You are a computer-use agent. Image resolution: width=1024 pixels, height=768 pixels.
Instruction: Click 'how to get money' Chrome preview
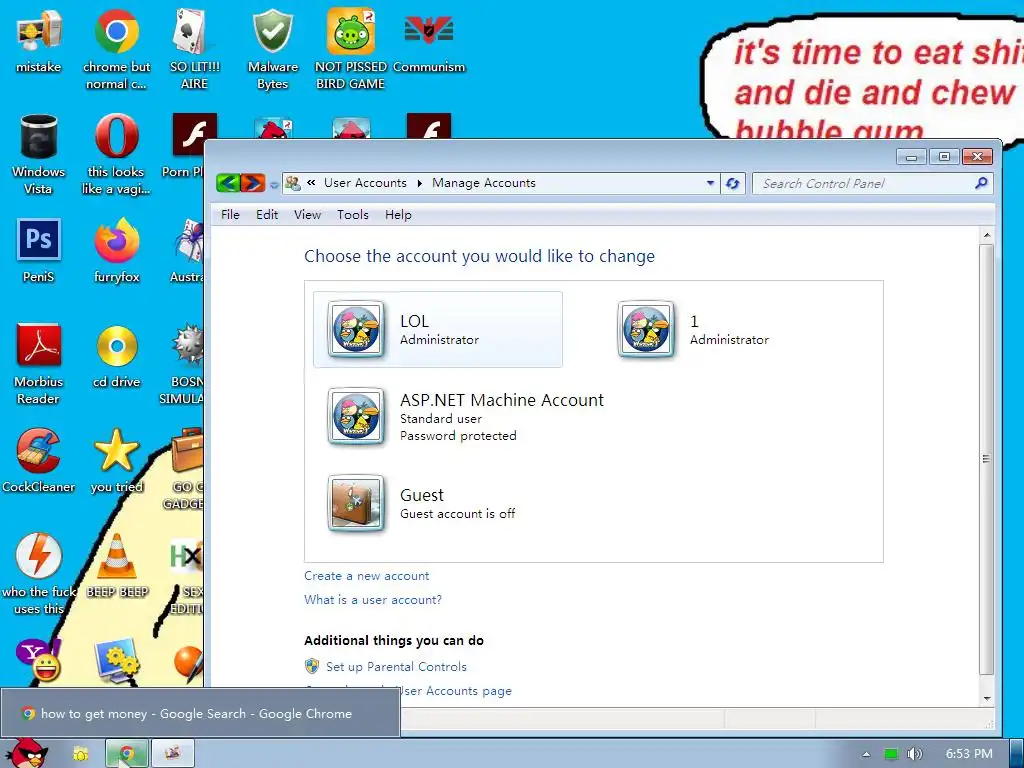click(x=200, y=713)
